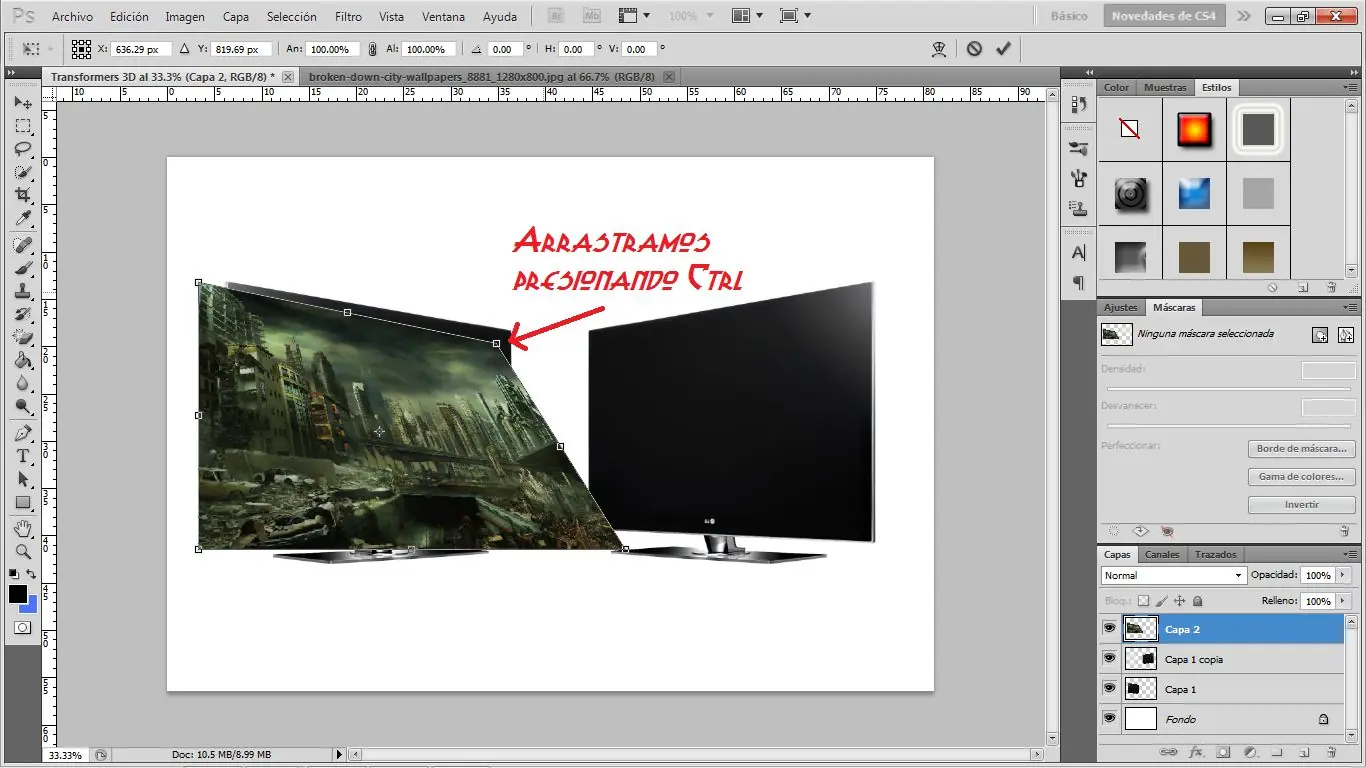Hide the Capa 1 layer

(1108, 688)
